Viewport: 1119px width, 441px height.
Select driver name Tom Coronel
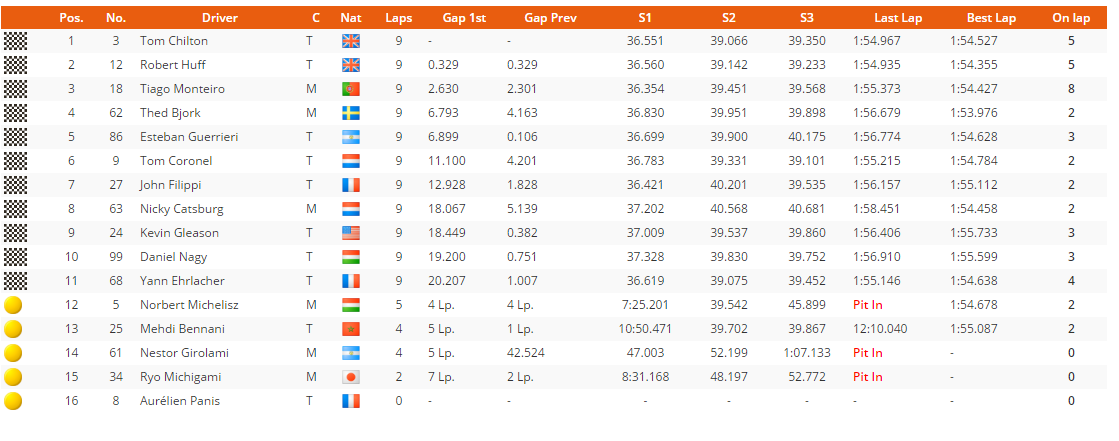[x=176, y=161]
